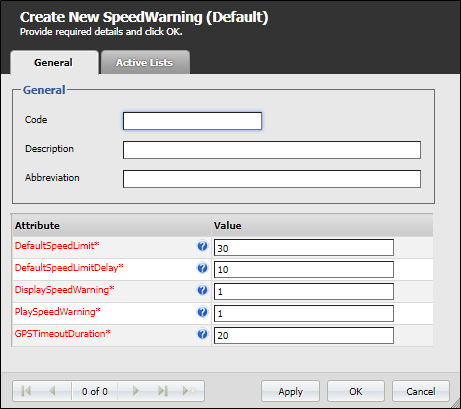The height and width of the screenshot is (409, 461).
Task: Select the General tab
Action: 54,62
